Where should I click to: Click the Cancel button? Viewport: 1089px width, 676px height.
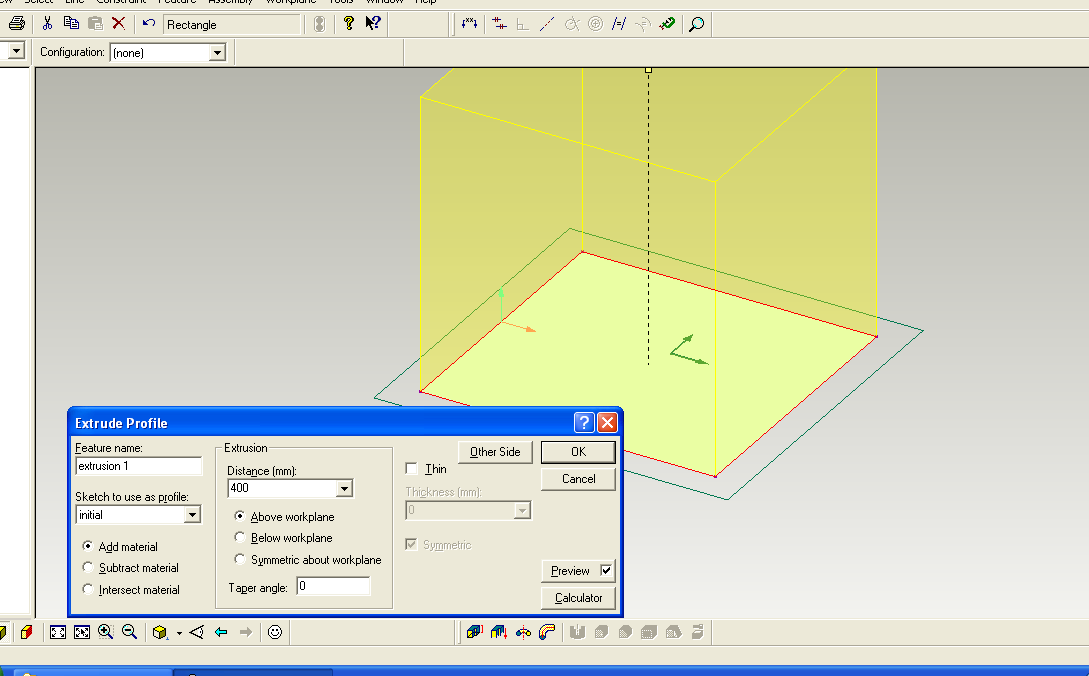579,479
